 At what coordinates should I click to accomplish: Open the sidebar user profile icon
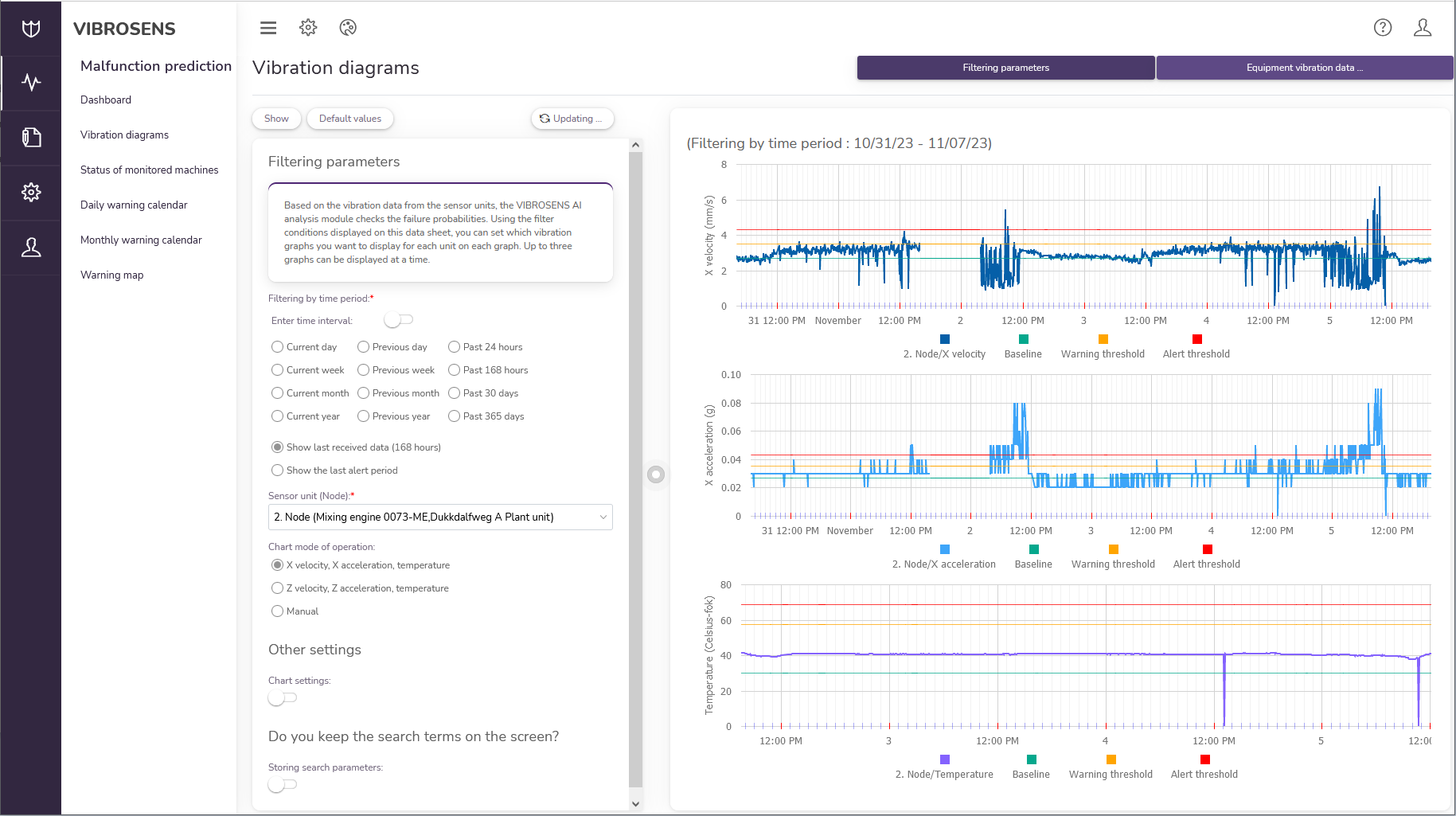point(31,248)
